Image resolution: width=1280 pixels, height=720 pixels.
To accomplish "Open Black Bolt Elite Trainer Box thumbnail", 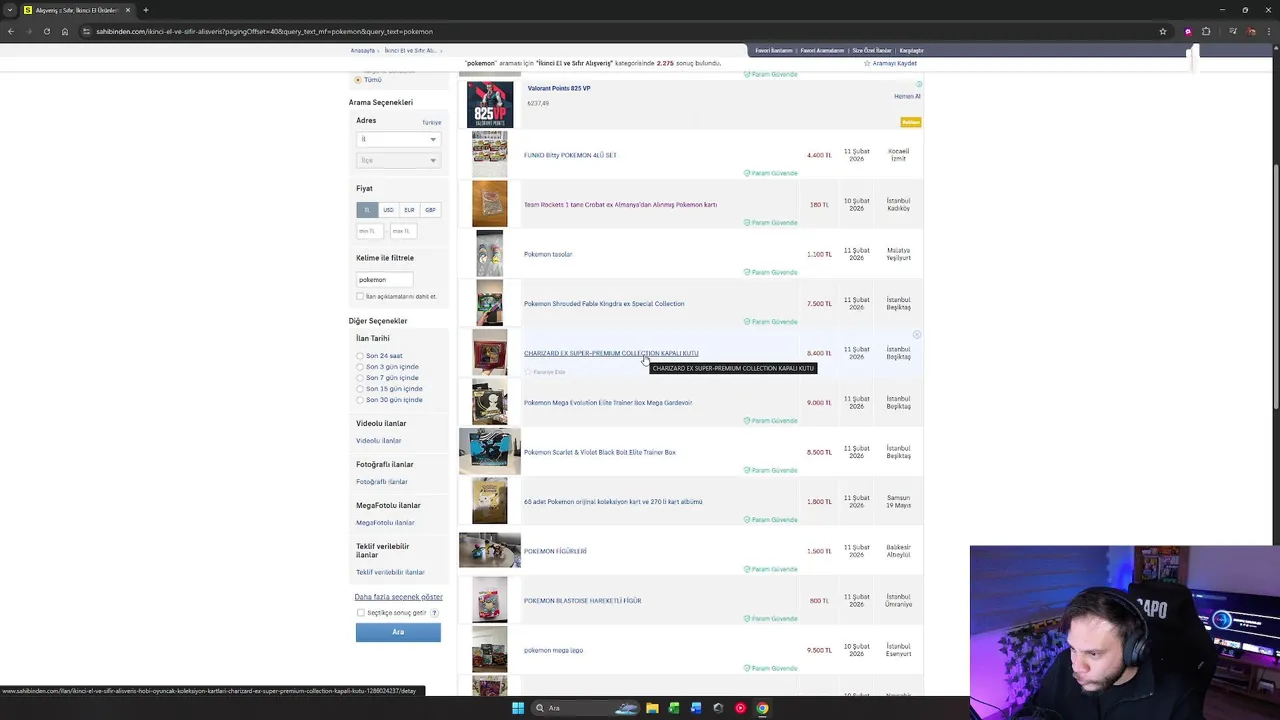I will pos(490,451).
